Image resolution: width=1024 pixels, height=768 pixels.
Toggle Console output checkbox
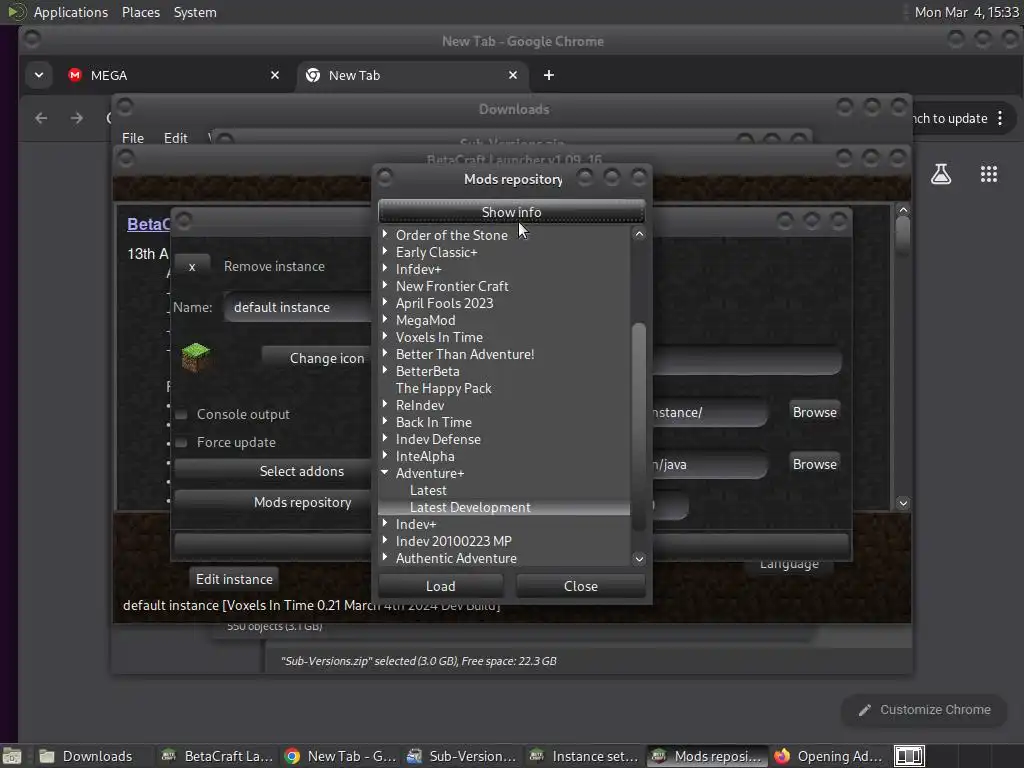182,414
